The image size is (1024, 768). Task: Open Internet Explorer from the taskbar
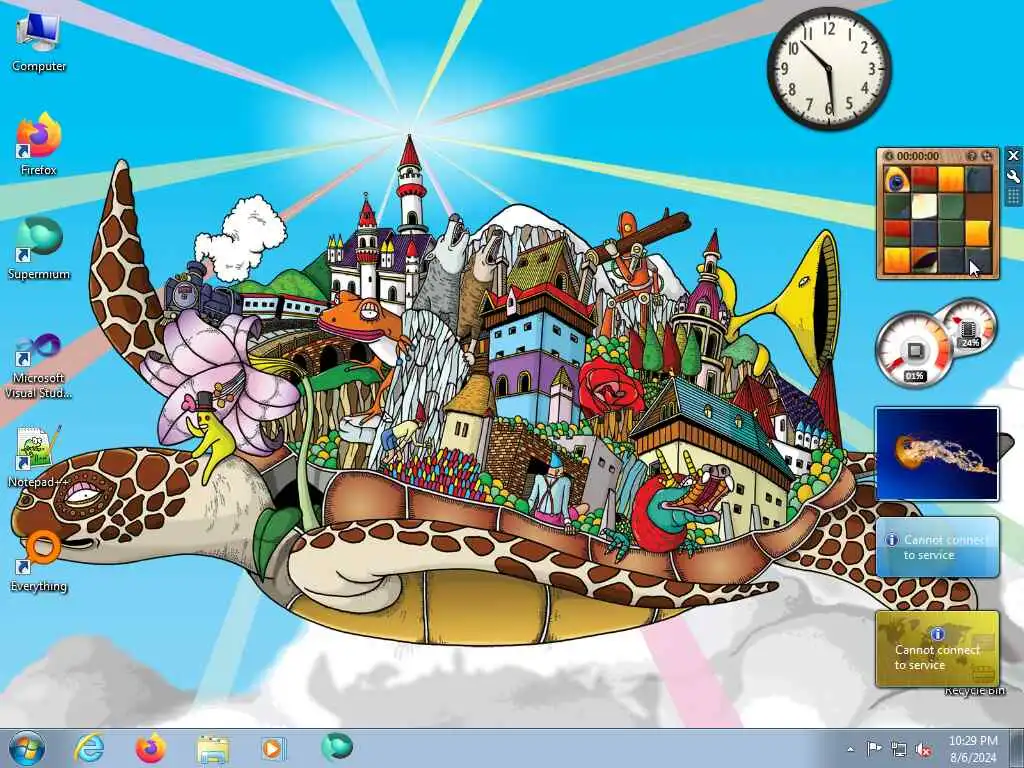pos(89,748)
